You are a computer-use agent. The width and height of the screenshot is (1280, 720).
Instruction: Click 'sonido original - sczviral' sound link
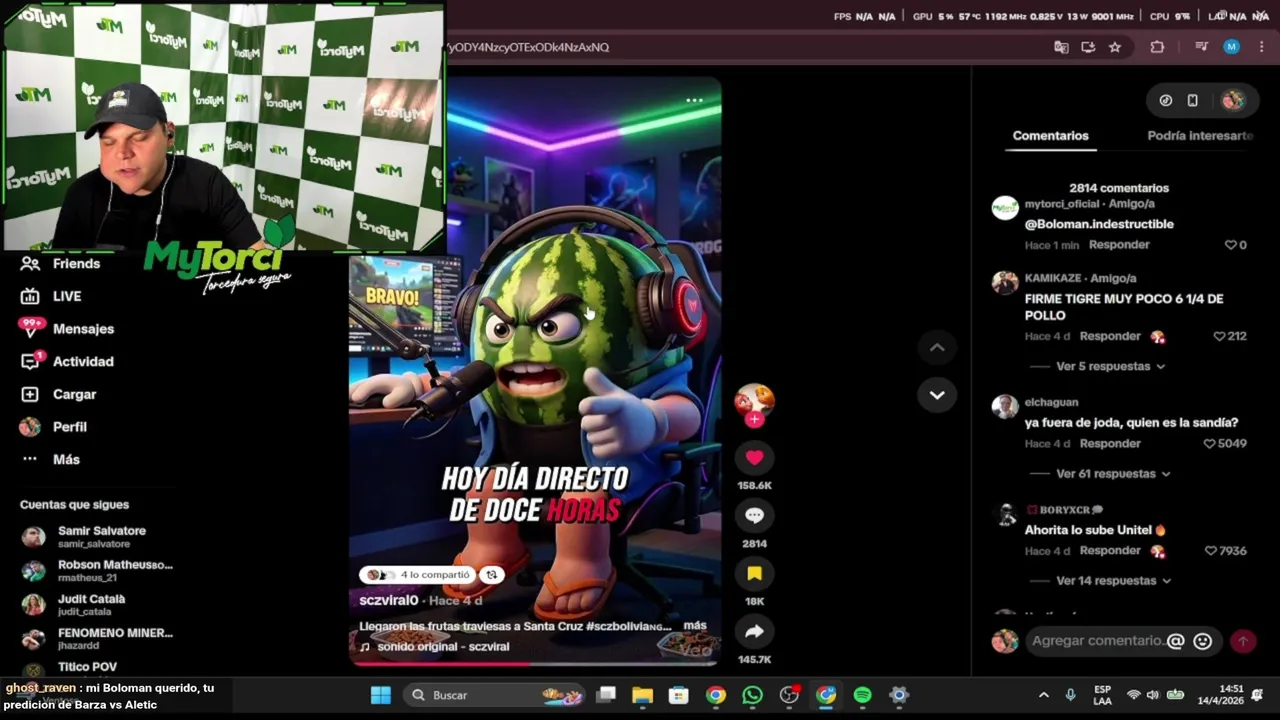441,647
